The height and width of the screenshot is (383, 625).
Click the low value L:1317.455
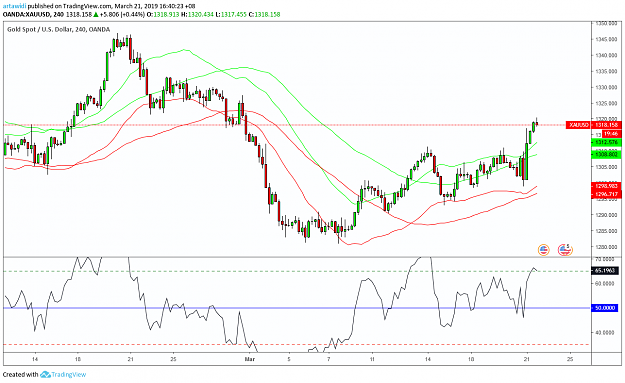point(231,14)
